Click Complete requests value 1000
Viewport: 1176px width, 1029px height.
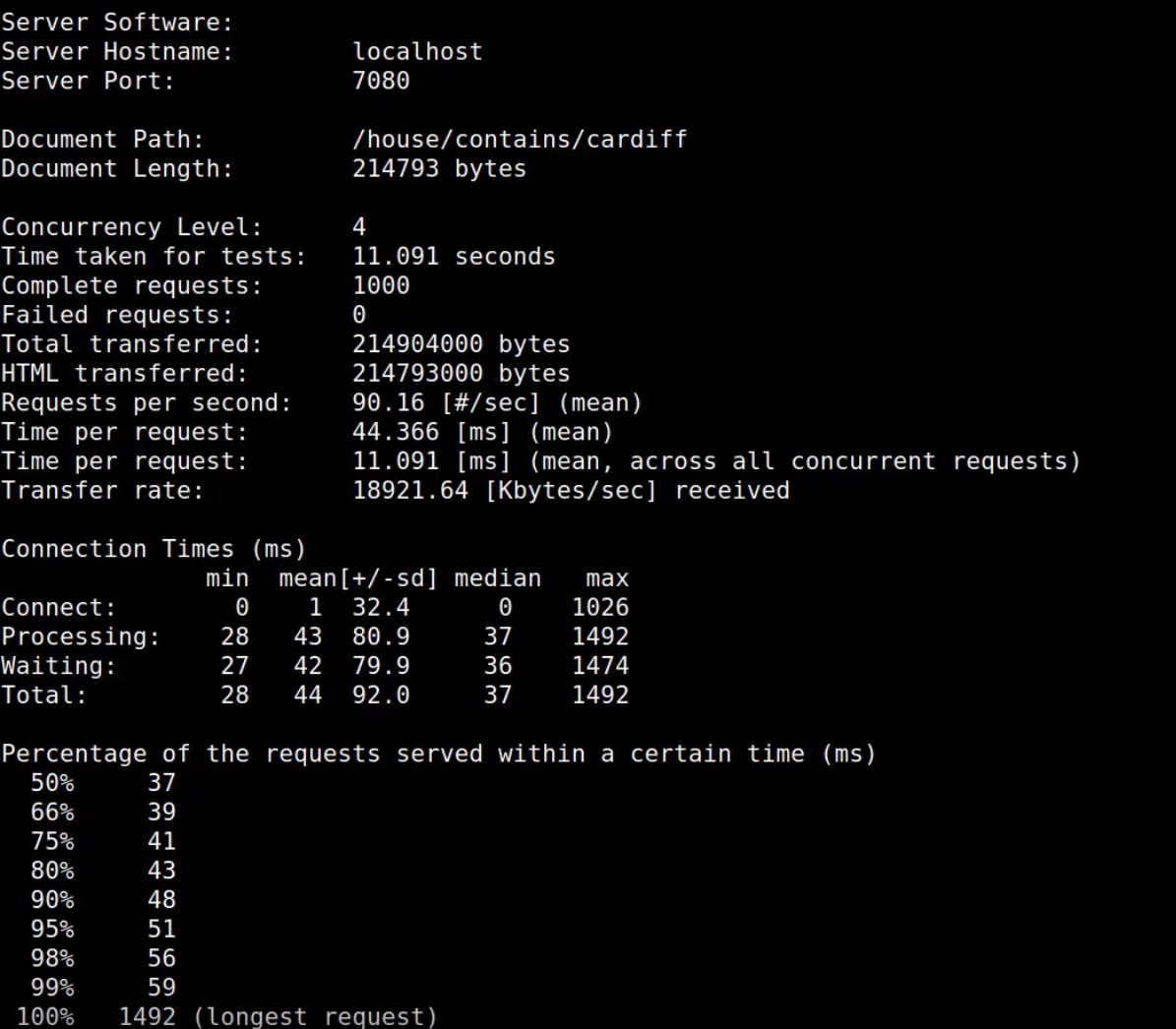(x=381, y=285)
